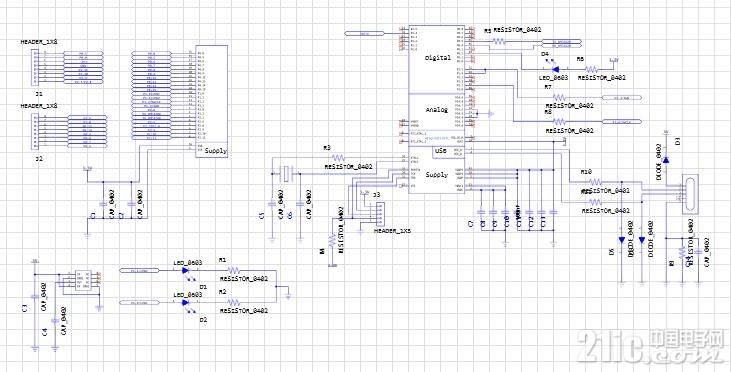731x372 pixels.
Task: Click the D3 diode symbol
Action: coord(666,160)
